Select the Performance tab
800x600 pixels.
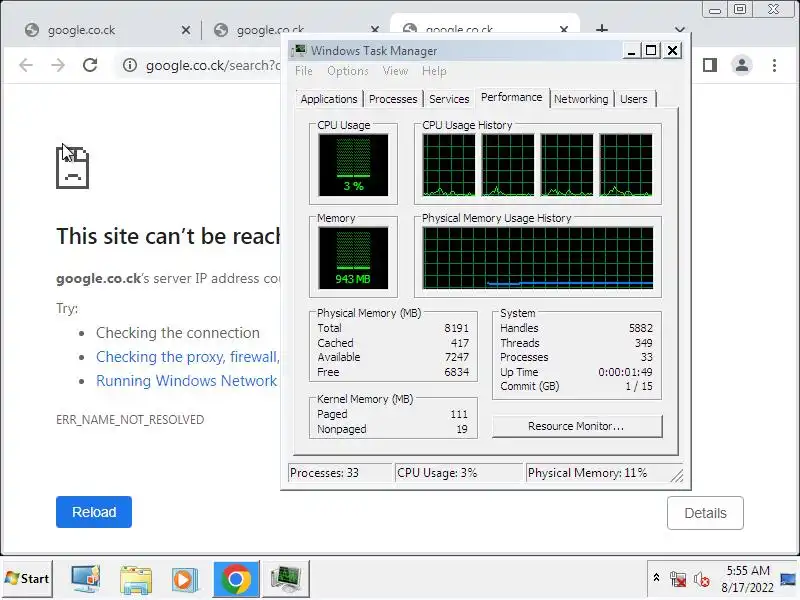(512, 97)
